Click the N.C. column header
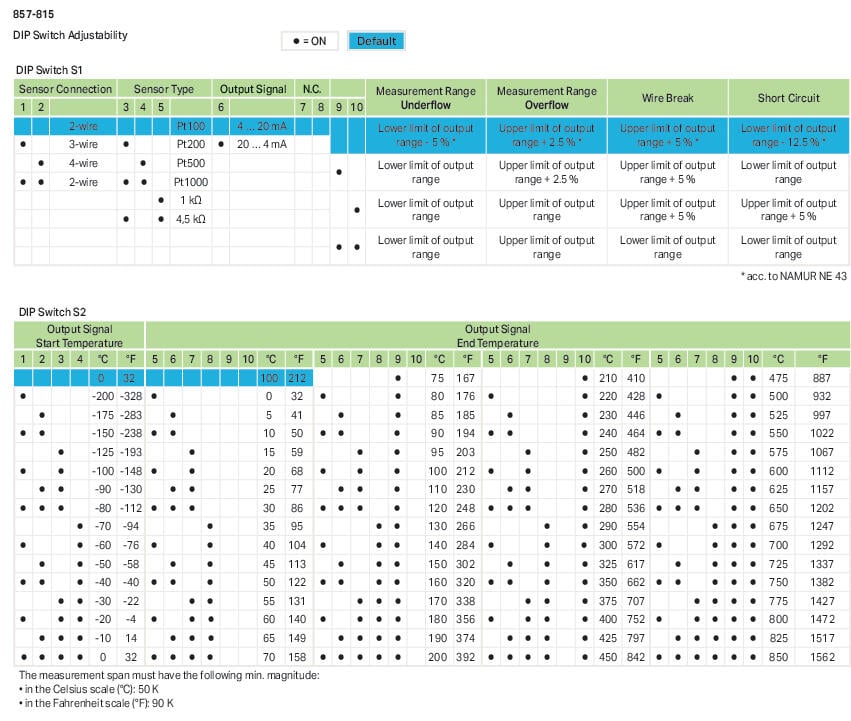This screenshot has height=721, width=851. [x=312, y=89]
